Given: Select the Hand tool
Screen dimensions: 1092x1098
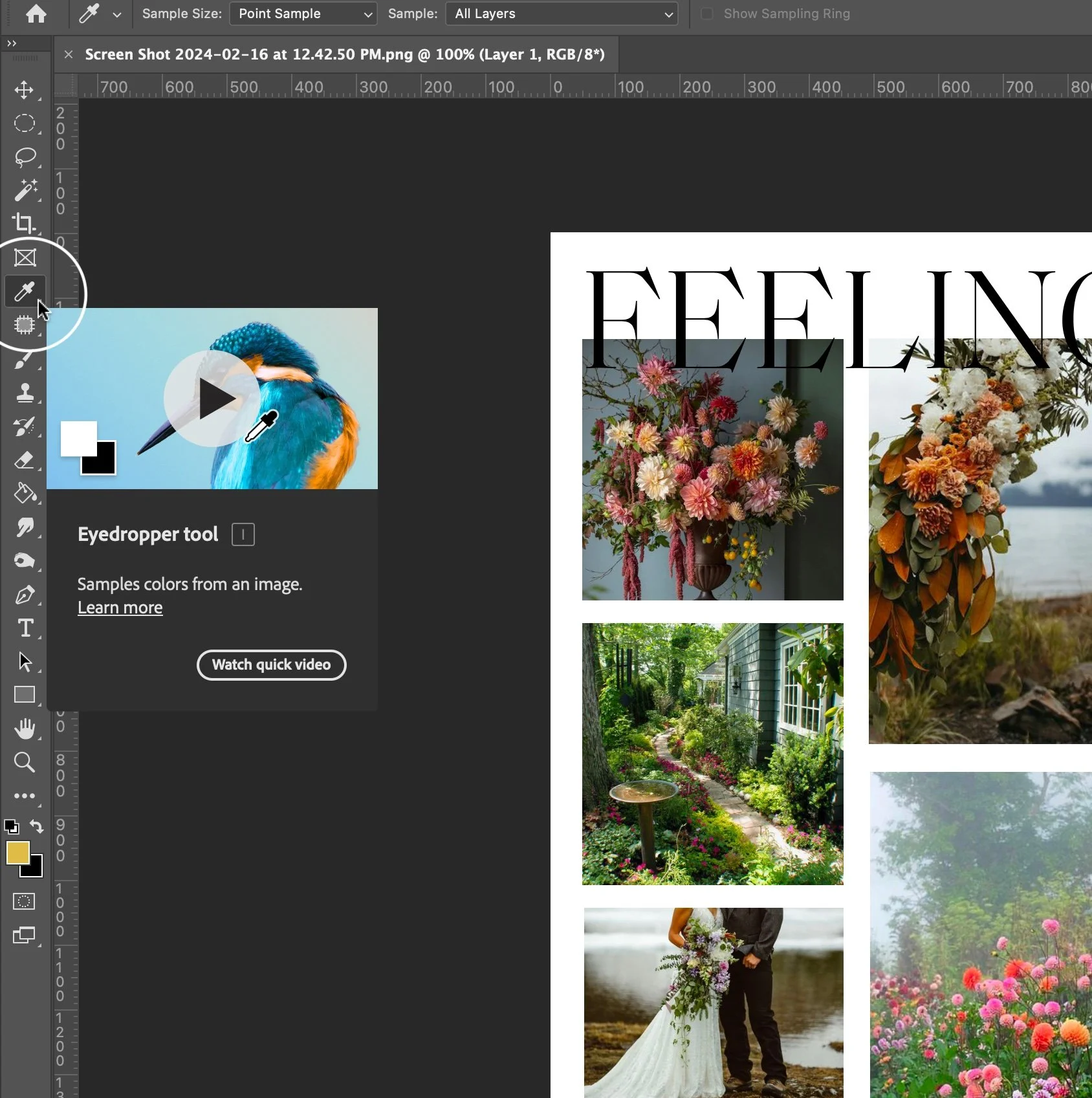Looking at the screenshot, I should point(25,729).
